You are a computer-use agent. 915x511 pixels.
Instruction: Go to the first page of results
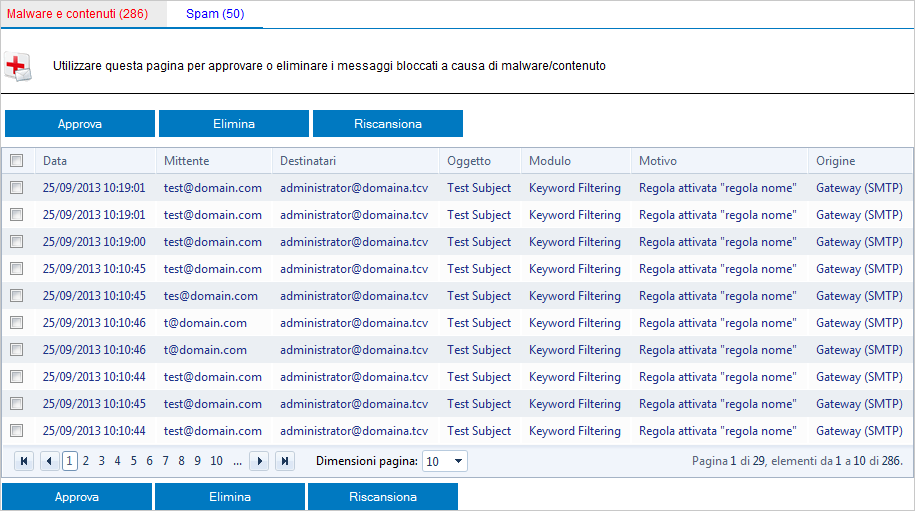point(23,461)
